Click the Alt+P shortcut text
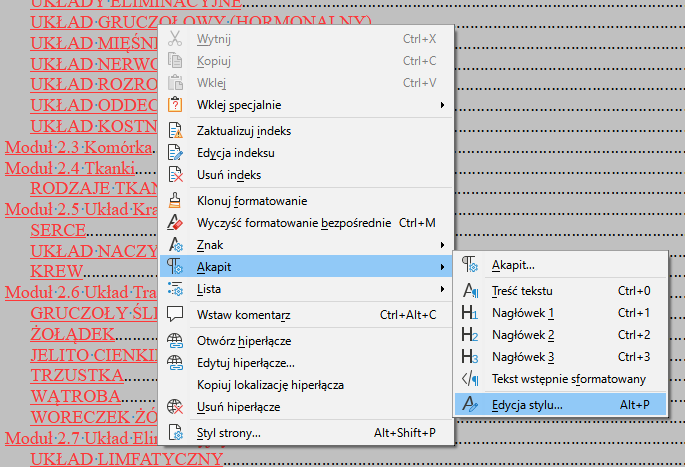Image resolution: width=685 pixels, height=467 pixels. click(x=635, y=405)
